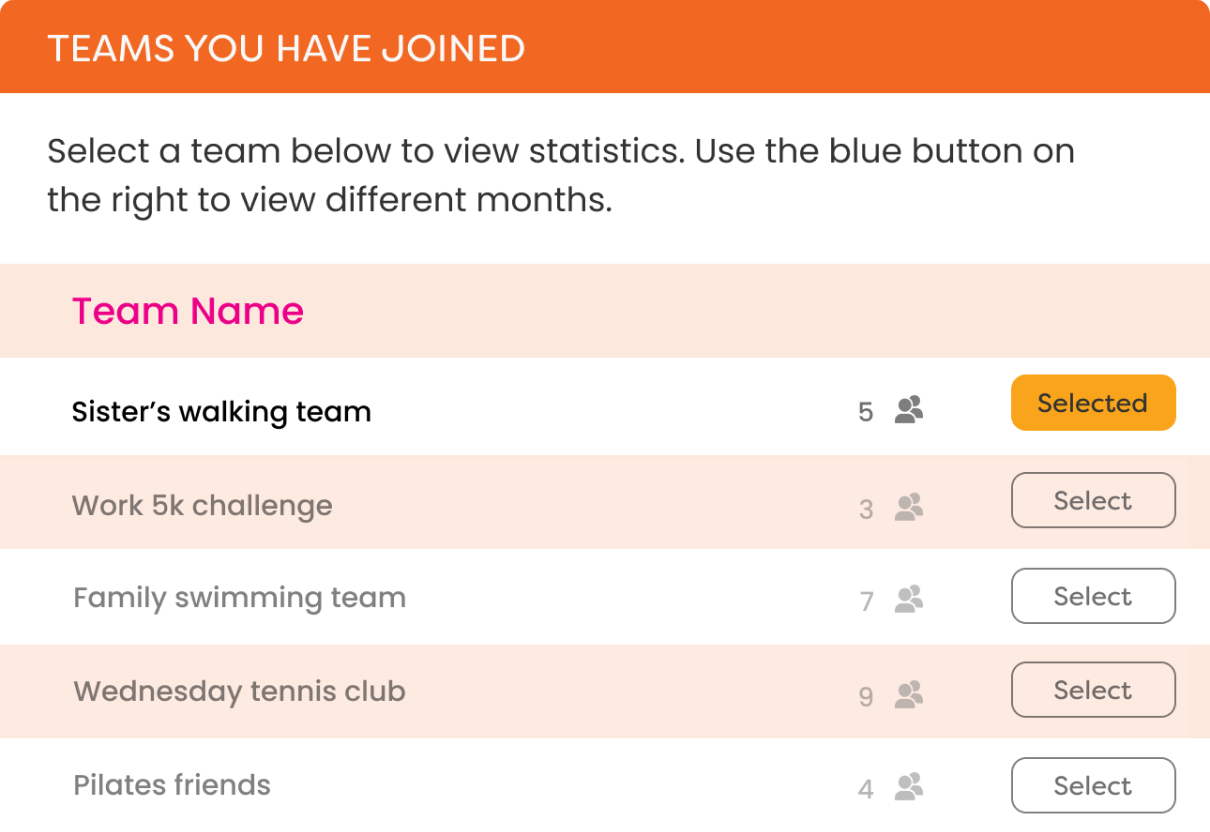Image resolution: width=1210 pixels, height=832 pixels.
Task: Select the Pilates friends team
Action: 1093,786
